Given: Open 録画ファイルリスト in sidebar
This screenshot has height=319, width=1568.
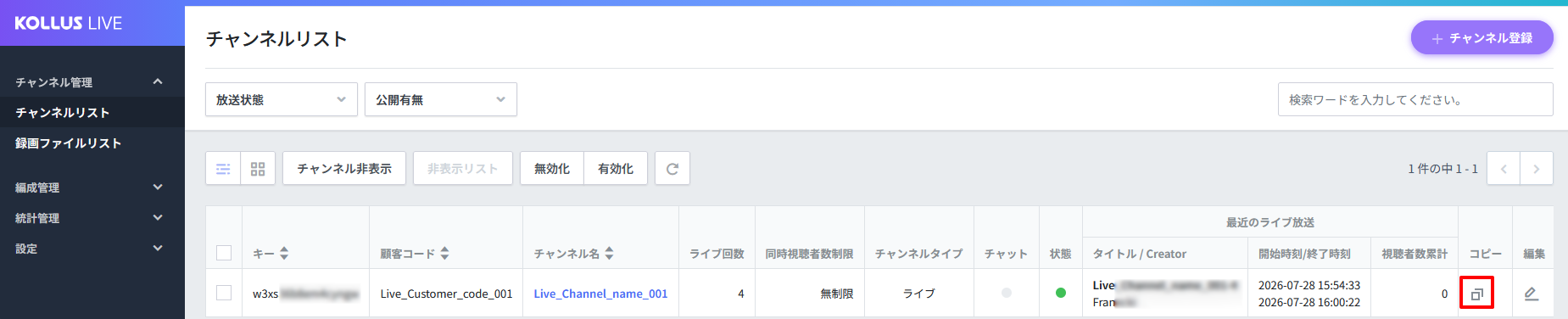Looking at the screenshot, I should [x=69, y=143].
